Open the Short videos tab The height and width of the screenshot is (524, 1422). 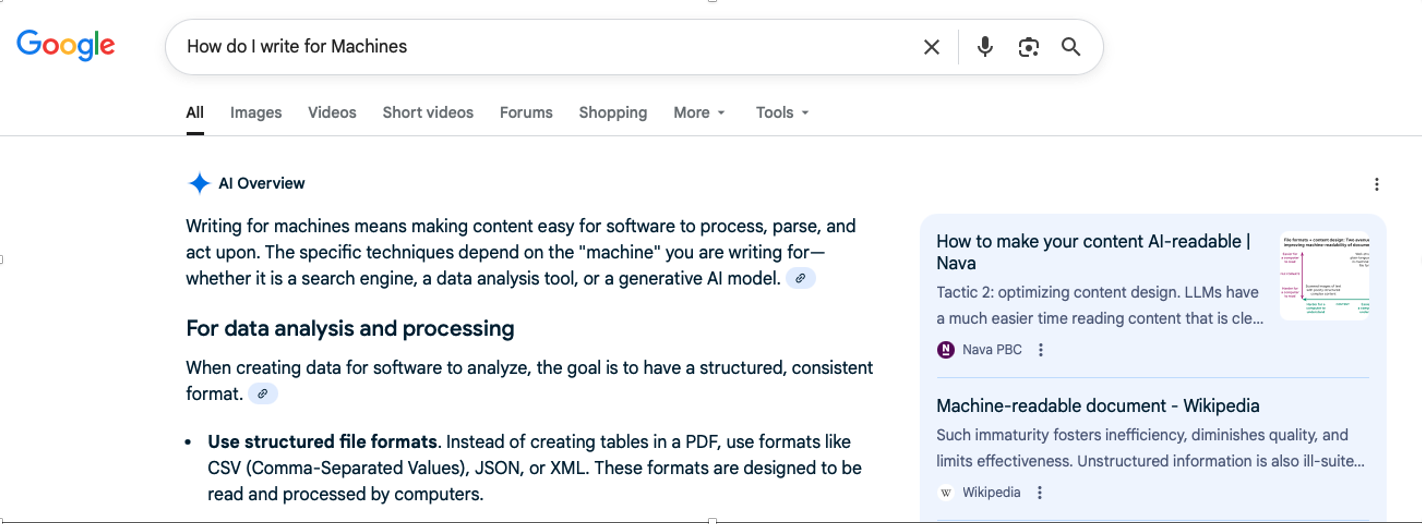tap(428, 113)
